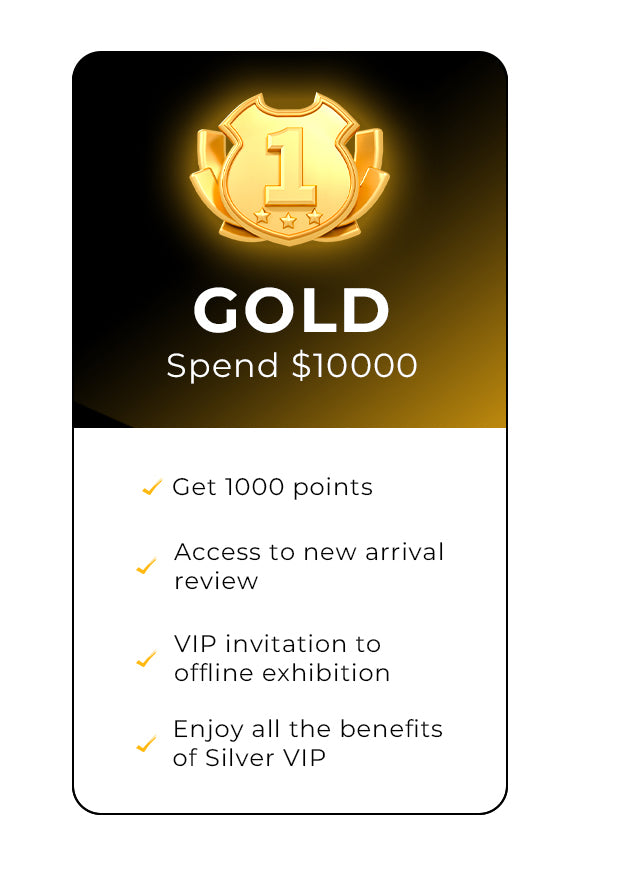Click the checkmark beside Enjoy all the benefits

(x=146, y=744)
